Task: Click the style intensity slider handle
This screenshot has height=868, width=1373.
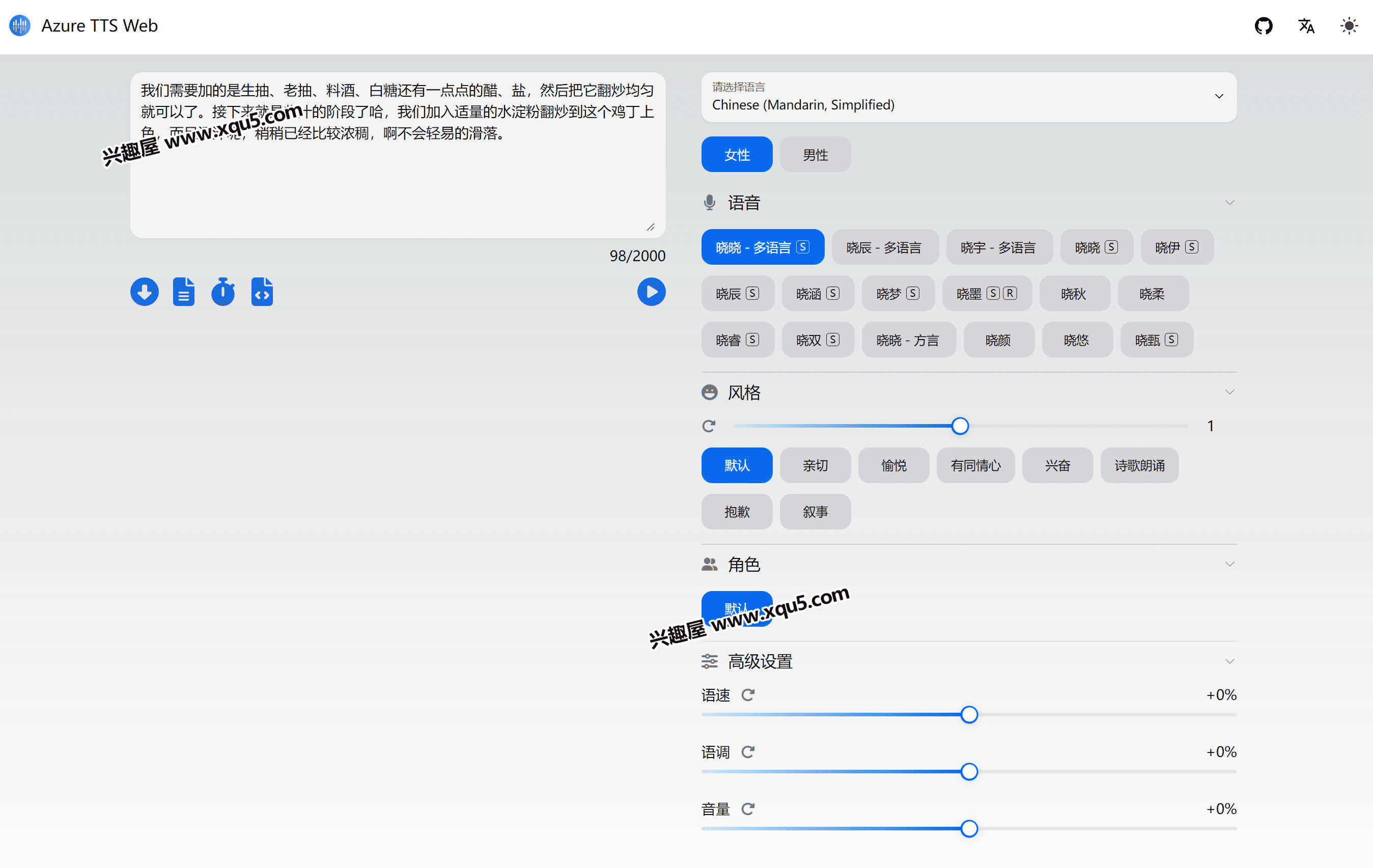Action: (x=960, y=426)
